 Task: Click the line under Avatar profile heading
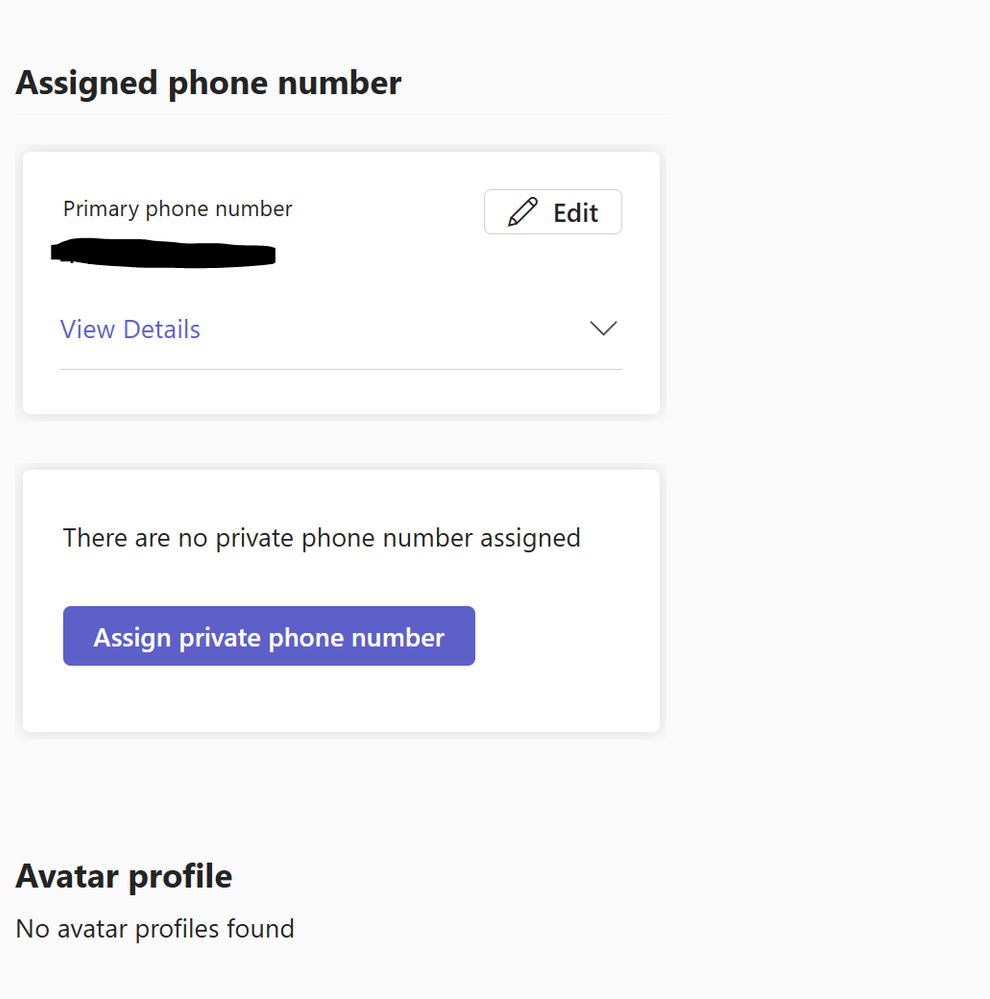(x=341, y=908)
